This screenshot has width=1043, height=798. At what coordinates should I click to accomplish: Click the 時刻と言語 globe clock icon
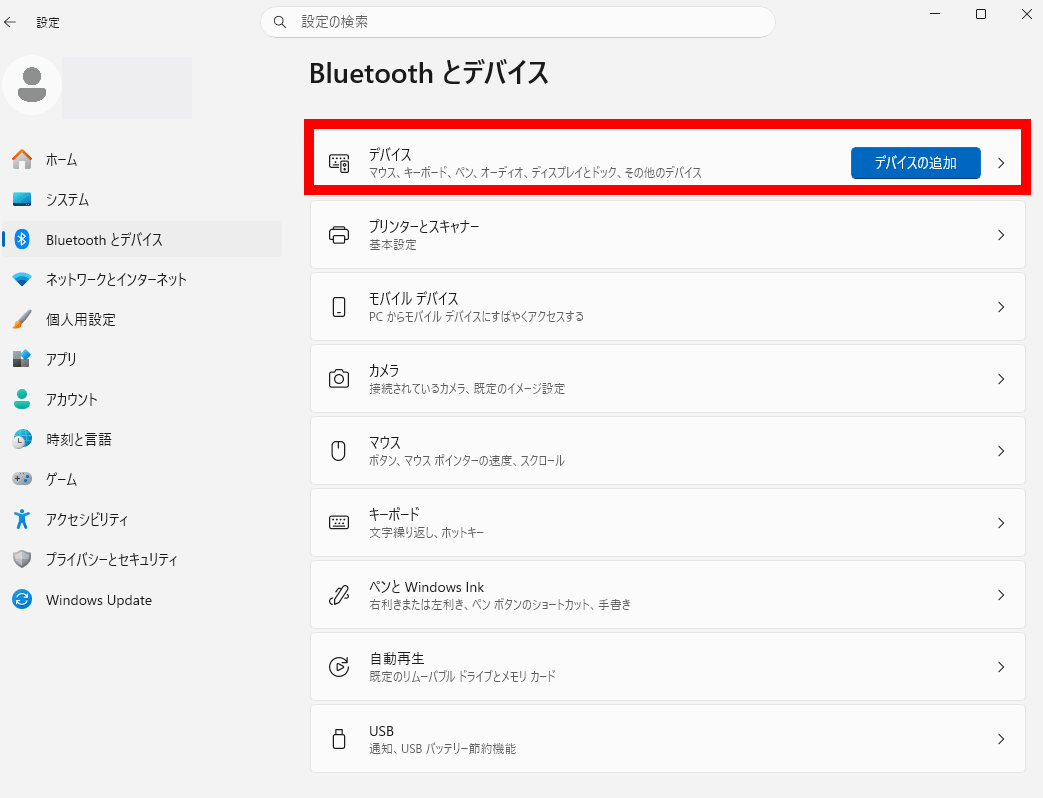[x=22, y=439]
